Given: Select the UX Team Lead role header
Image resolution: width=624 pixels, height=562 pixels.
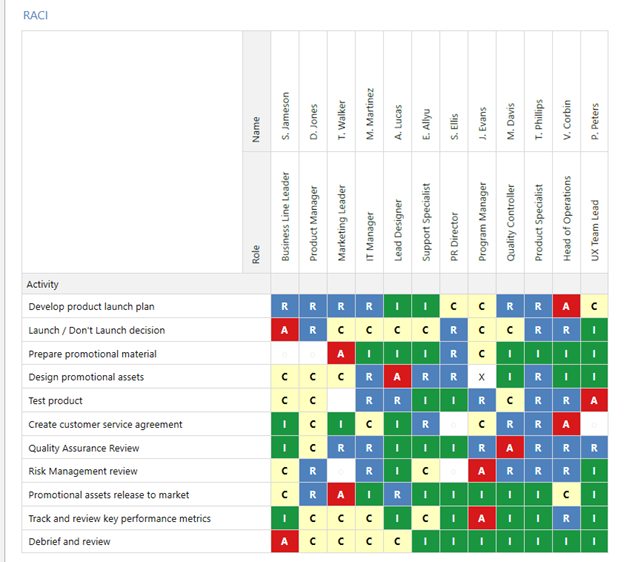Looking at the screenshot, I should [x=594, y=228].
